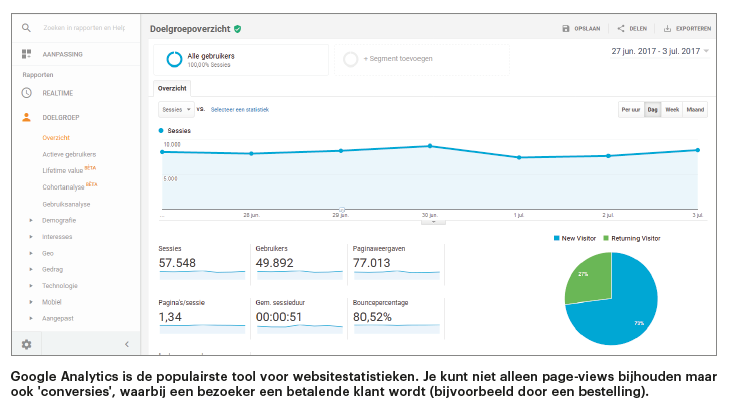Open the Aanpassing dashboard icon
The height and width of the screenshot is (409, 731).
coord(27,53)
